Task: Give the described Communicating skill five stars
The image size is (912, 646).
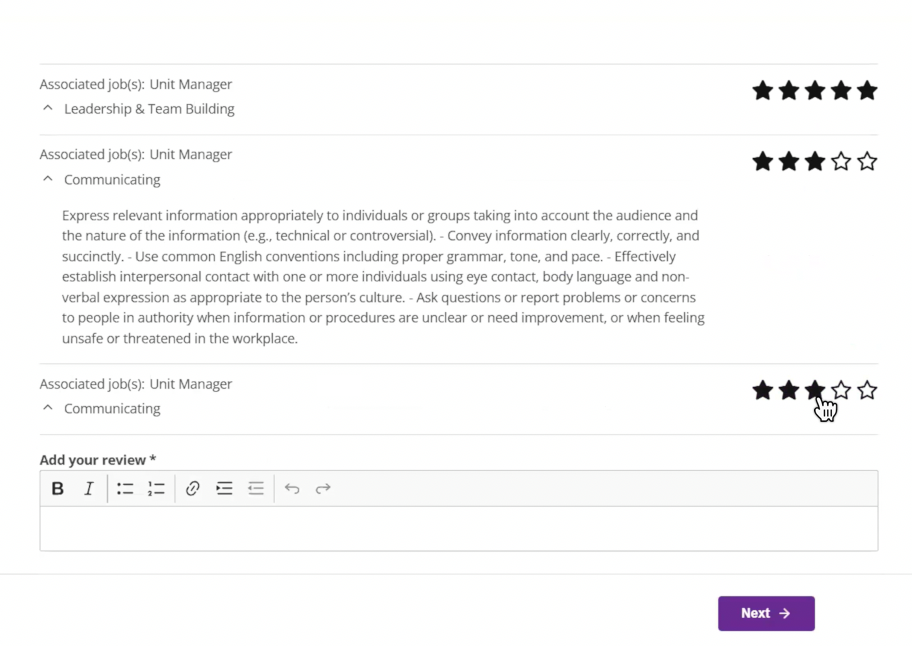Action: point(867,161)
